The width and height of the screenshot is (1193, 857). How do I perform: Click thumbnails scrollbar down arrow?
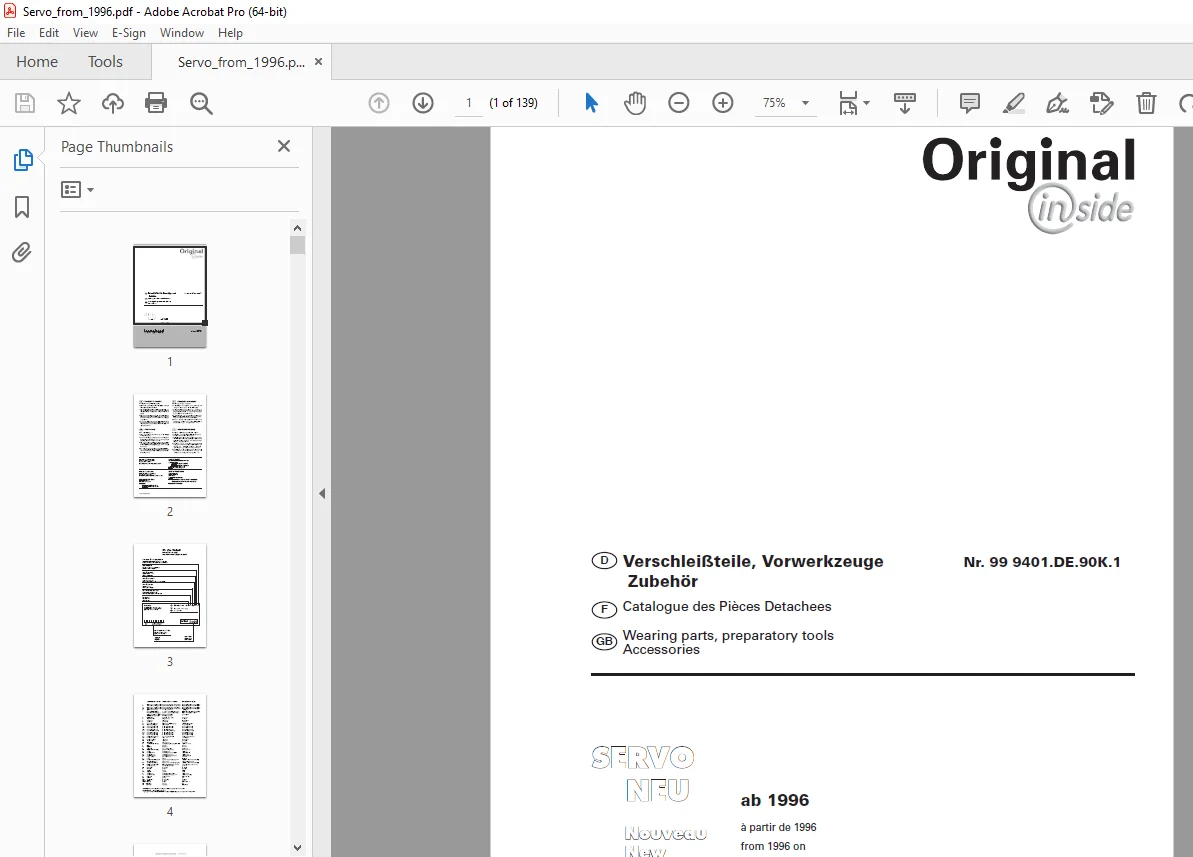tap(297, 847)
